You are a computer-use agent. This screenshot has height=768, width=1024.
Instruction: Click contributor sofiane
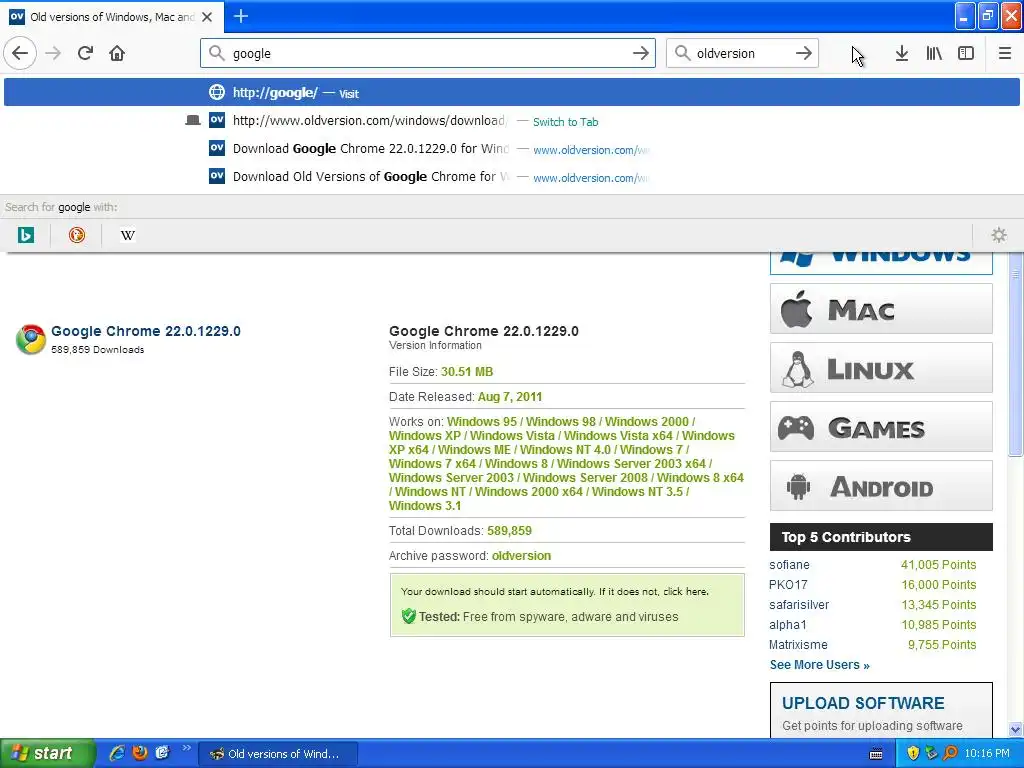pyautogui.click(x=789, y=565)
